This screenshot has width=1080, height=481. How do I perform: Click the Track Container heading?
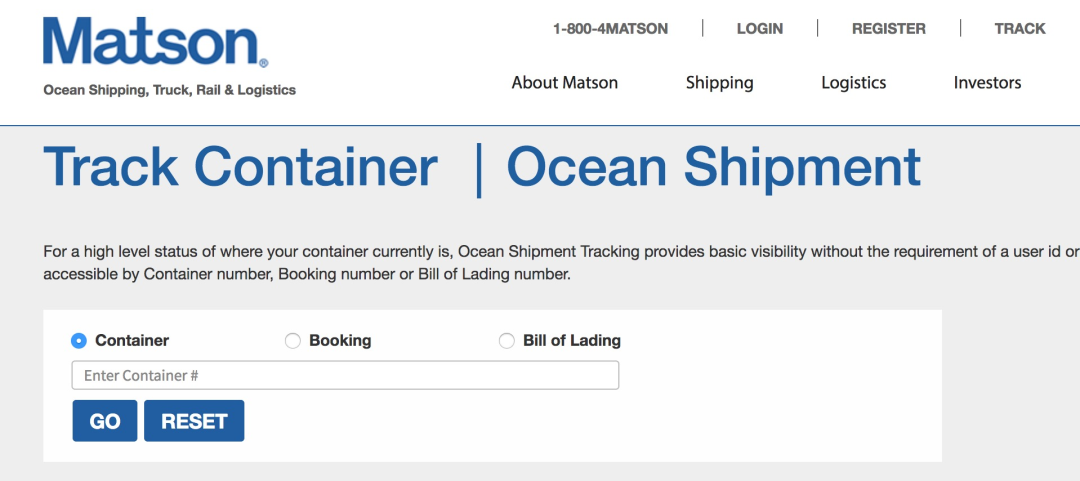pyautogui.click(x=240, y=167)
